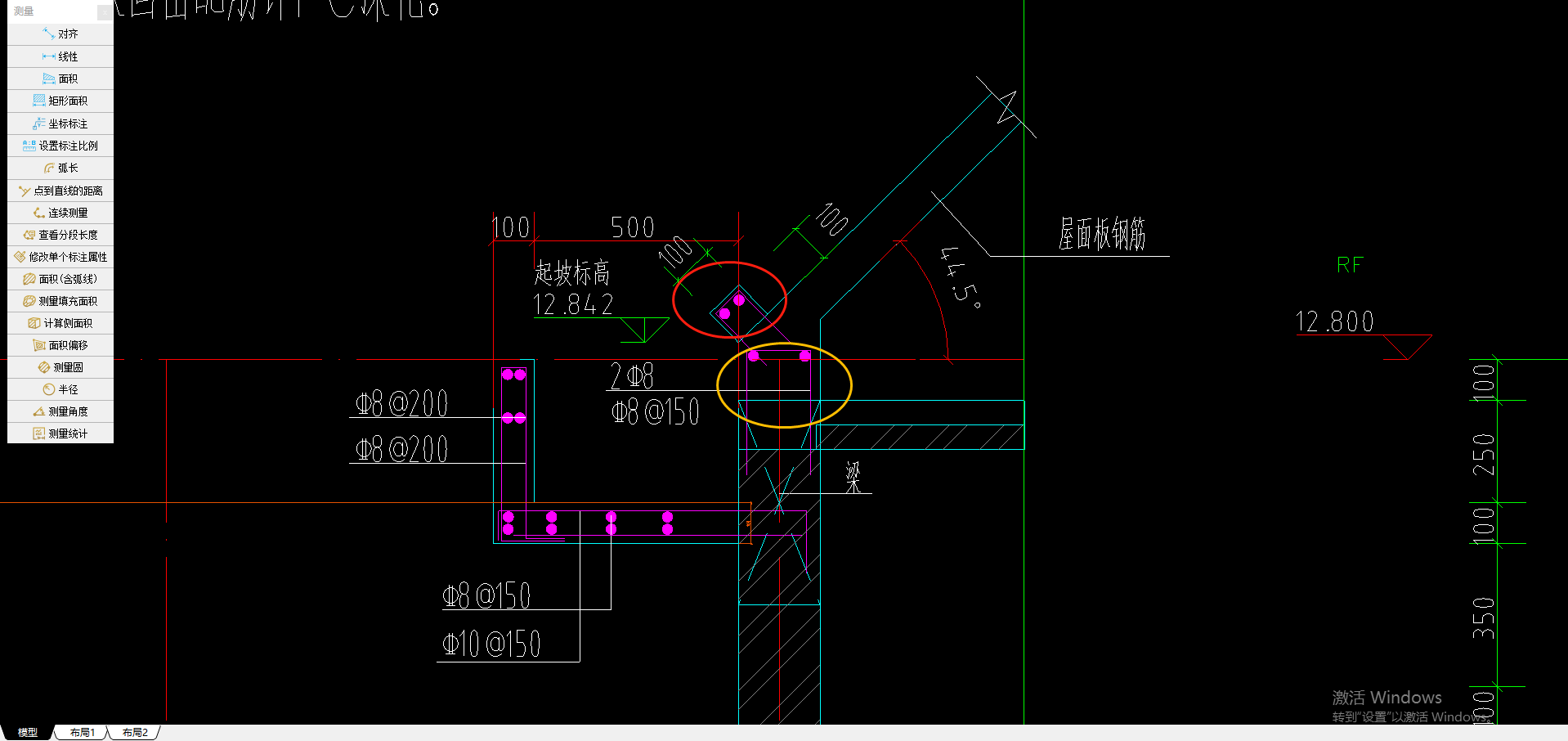Click Φ8@150 label directly below 2Φ8
Viewport: 1568px width, 741px height.
(x=656, y=411)
